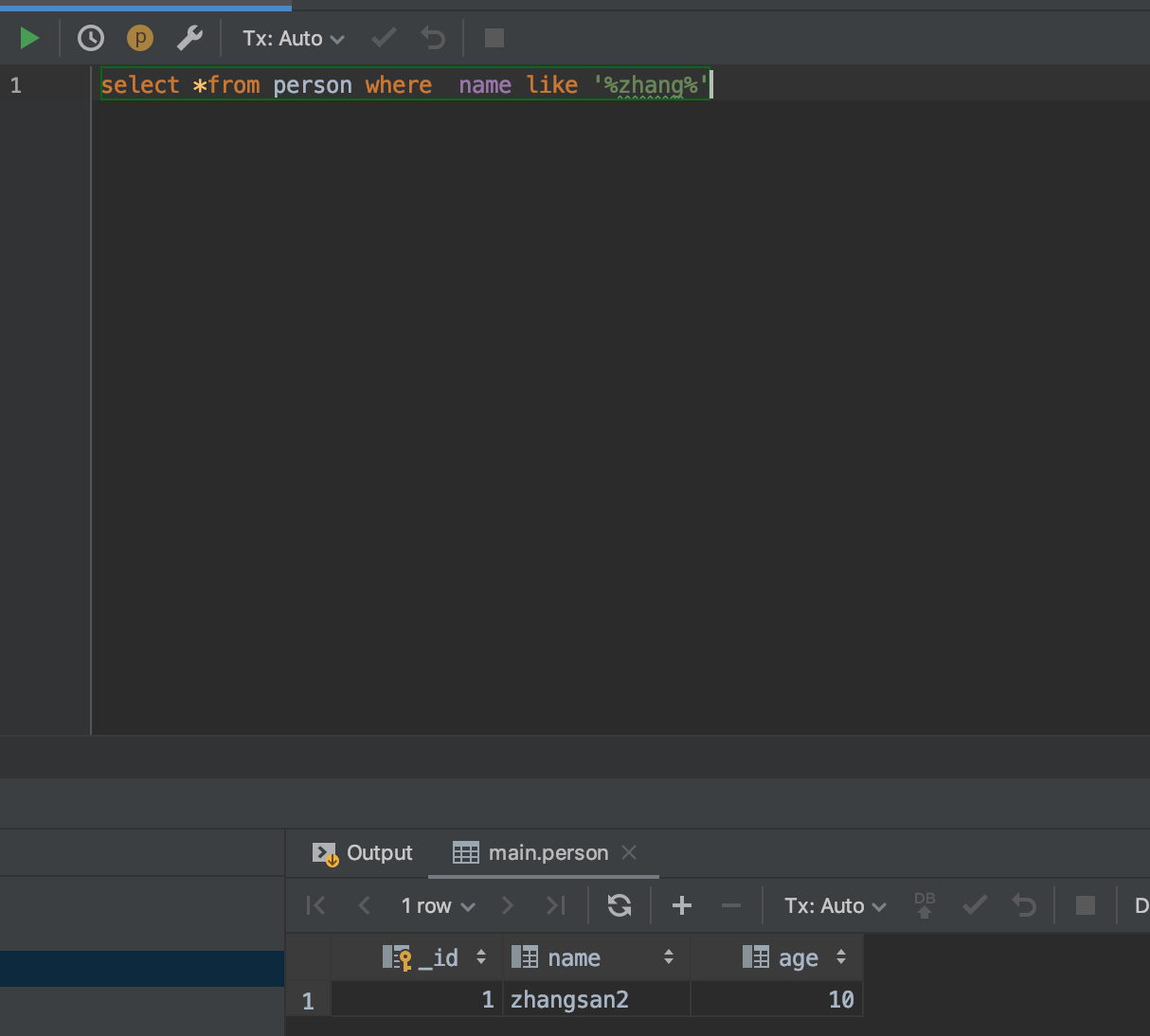The height and width of the screenshot is (1036, 1150).
Task: Click line number 1 in editor gutter
Action: point(16,85)
